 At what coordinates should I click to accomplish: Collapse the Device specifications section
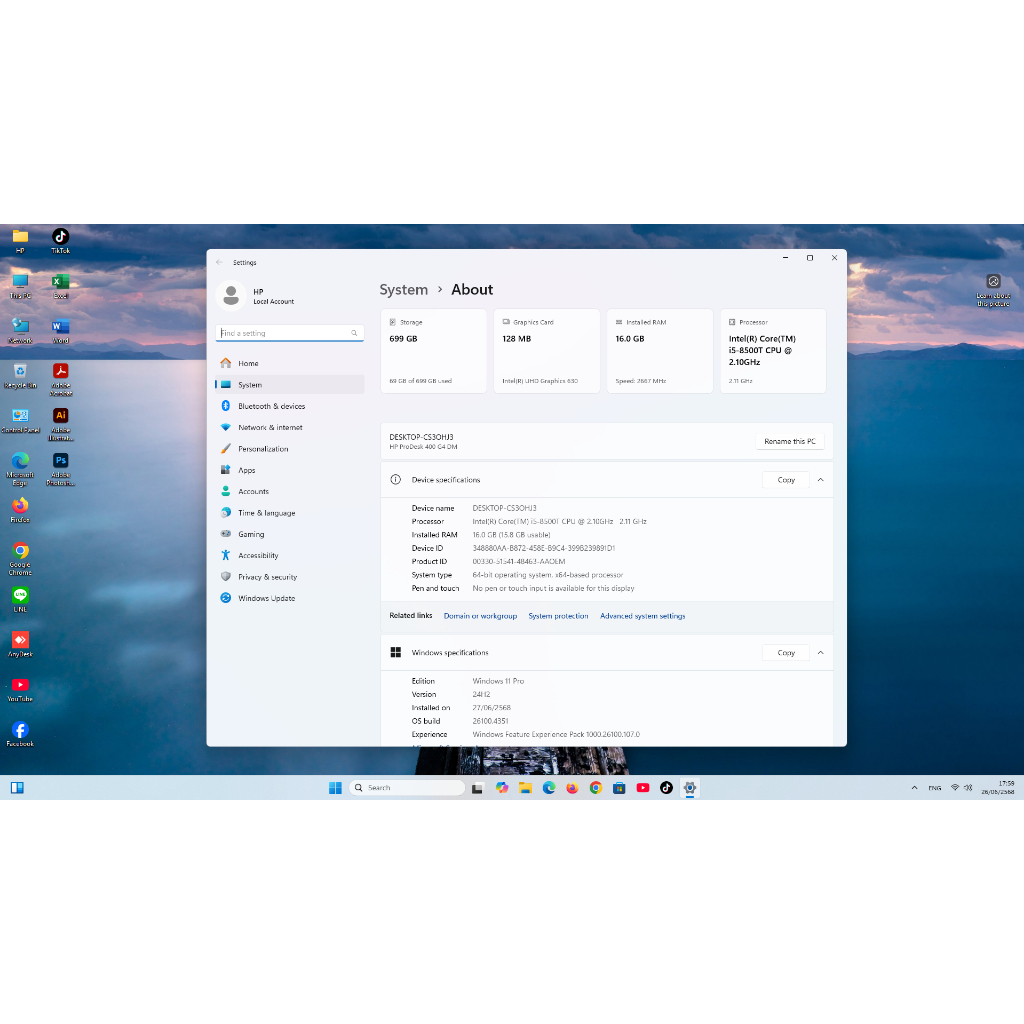[x=820, y=480]
